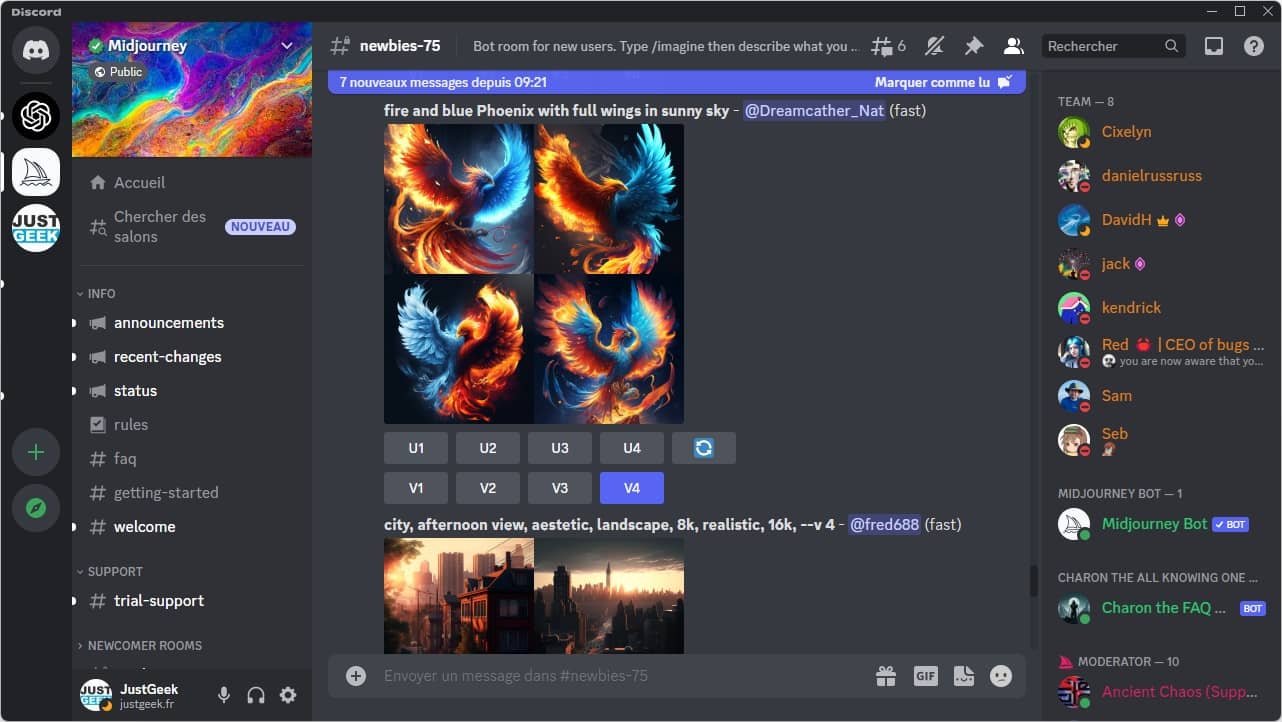Open the gift Nitro icon

click(x=886, y=676)
